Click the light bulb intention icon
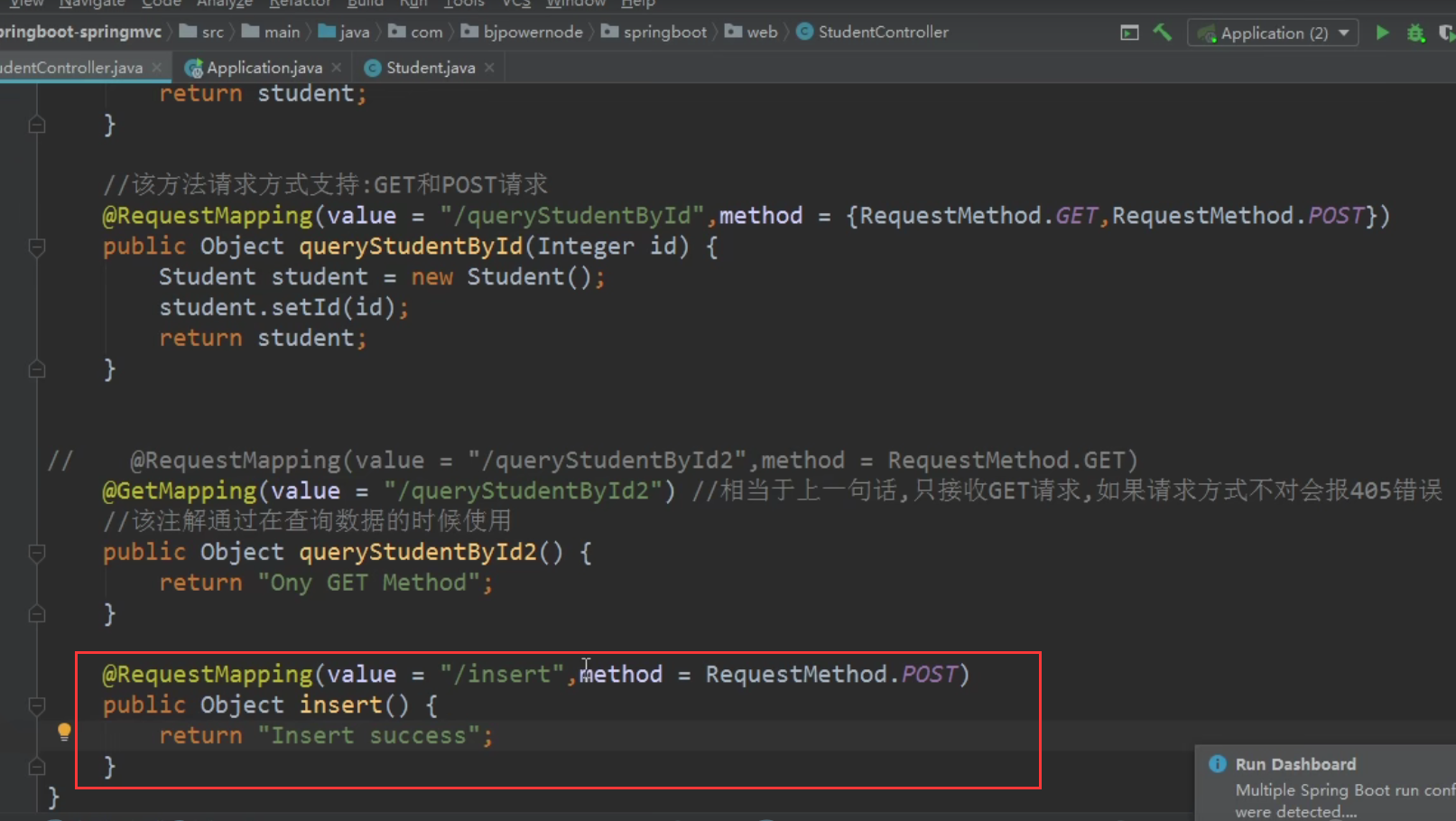1456x821 pixels. 64,732
